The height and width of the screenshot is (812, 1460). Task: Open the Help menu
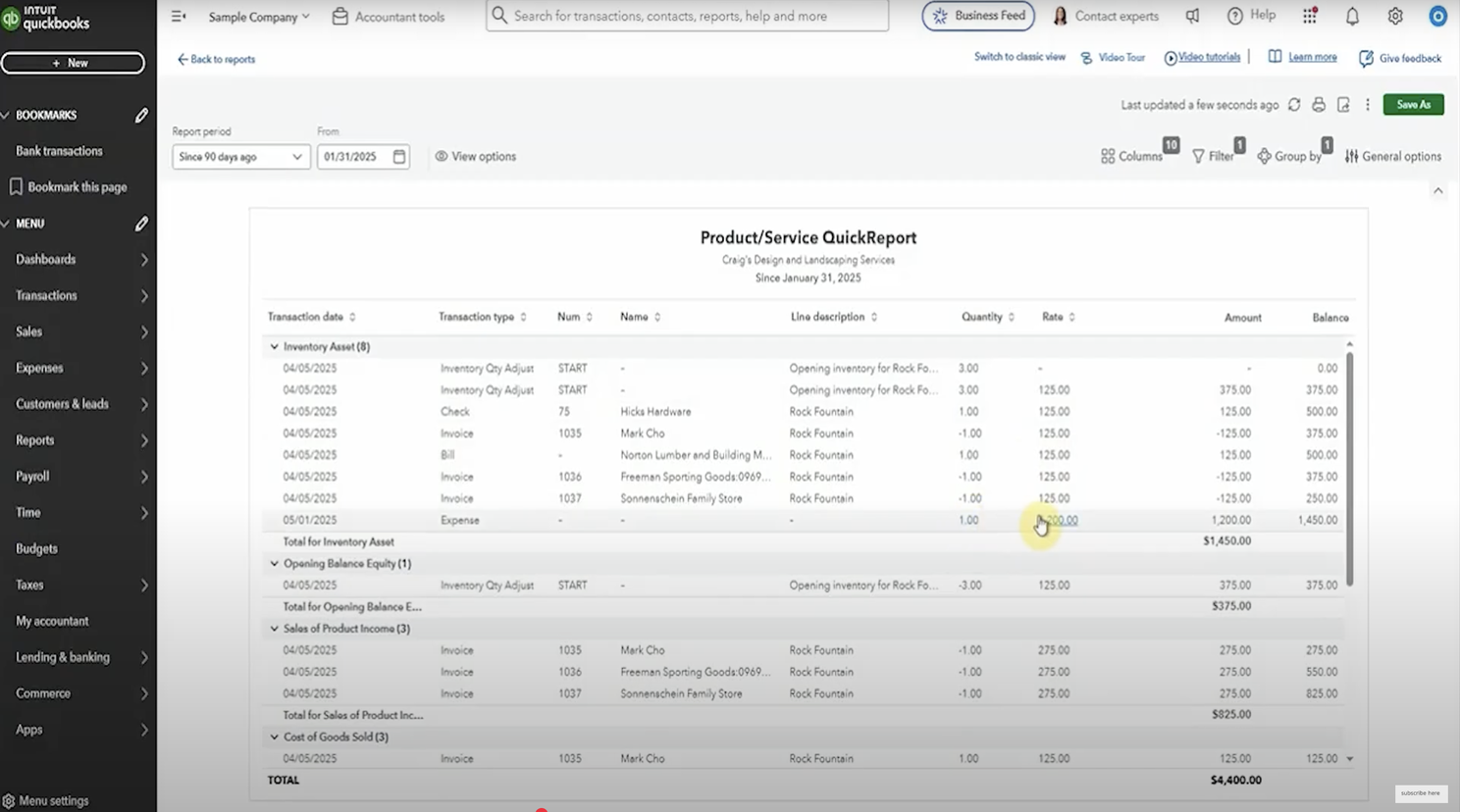point(1251,16)
